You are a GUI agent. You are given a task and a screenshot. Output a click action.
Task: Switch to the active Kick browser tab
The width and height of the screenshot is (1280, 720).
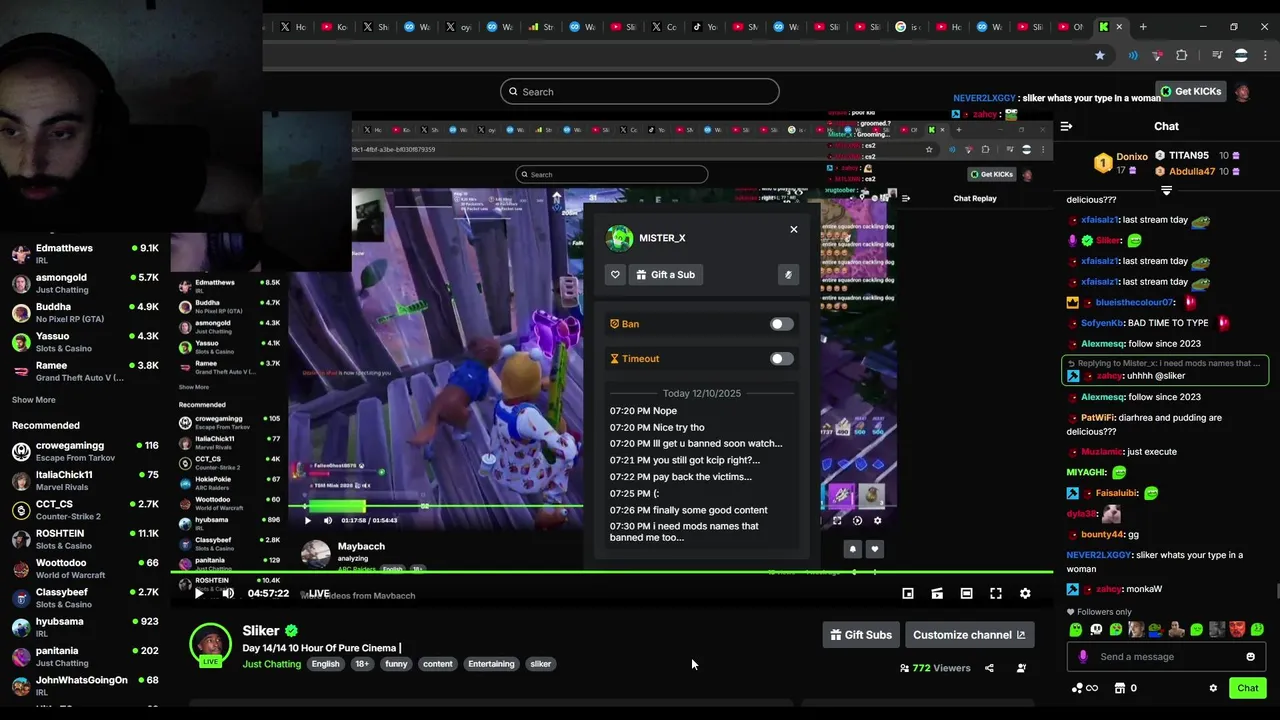click(1103, 27)
